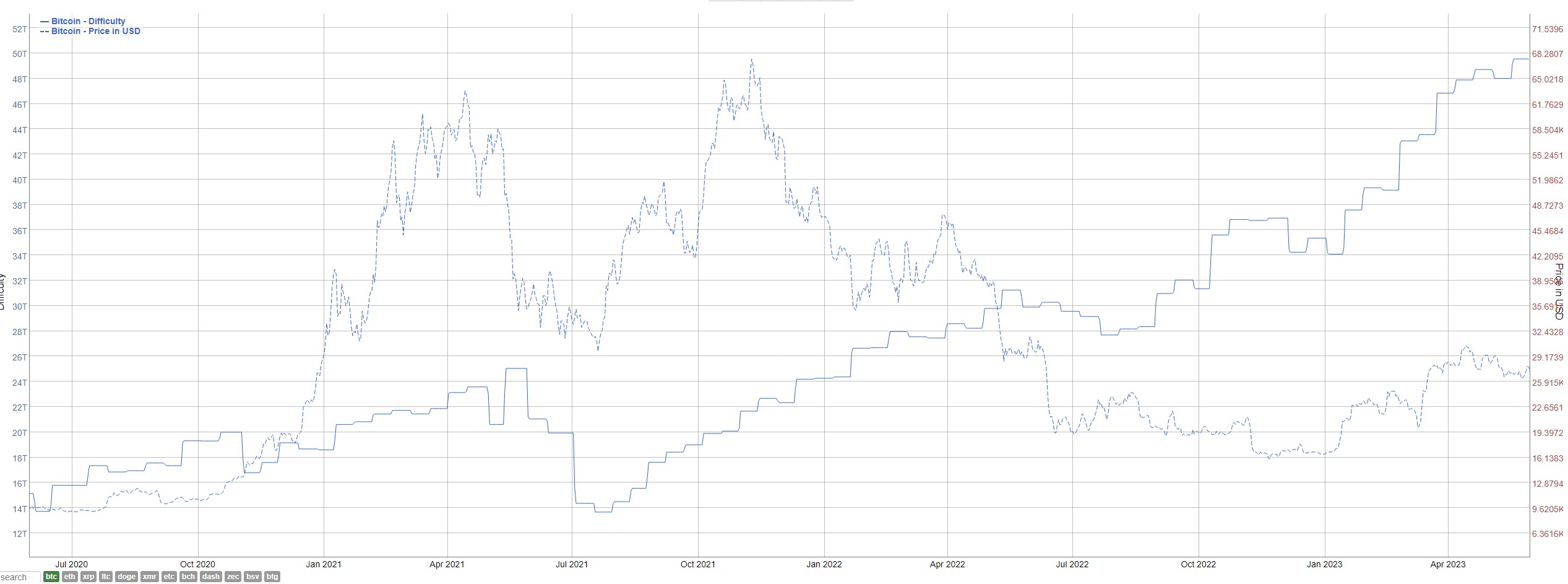The image size is (1568, 584).
Task: Add the etc coin tag
Action: (x=169, y=577)
